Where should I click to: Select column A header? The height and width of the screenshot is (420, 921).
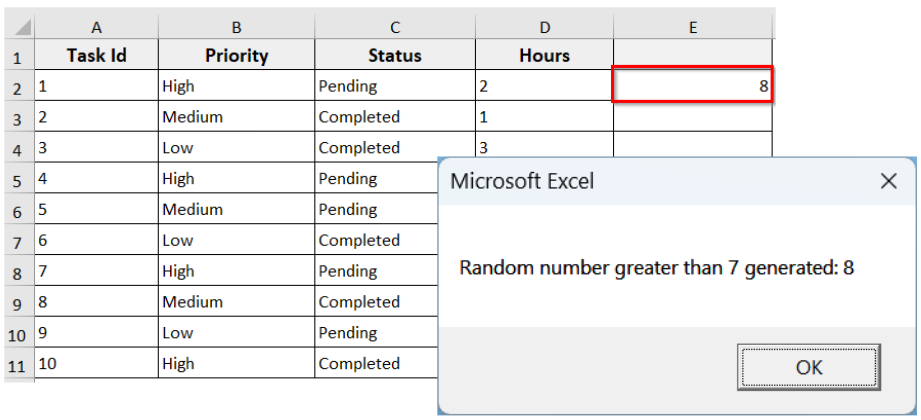pyautogui.click(x=96, y=27)
